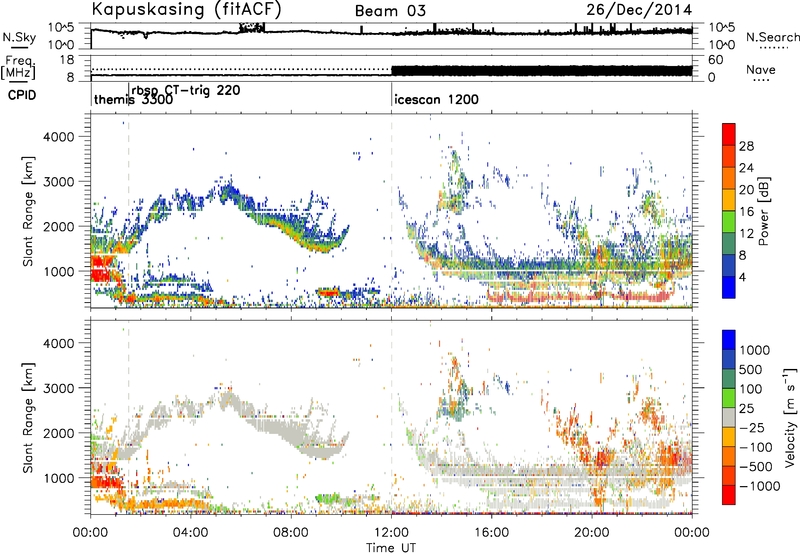Viewport: 800px width, 554px height.
Task: Click the '16:00' time tick label
Action: click(x=491, y=533)
